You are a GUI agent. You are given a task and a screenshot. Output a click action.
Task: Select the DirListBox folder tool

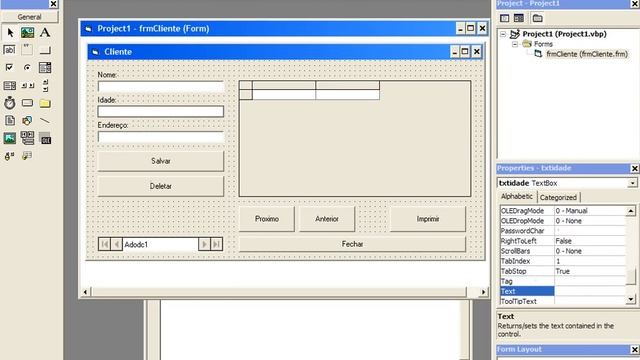[45, 103]
